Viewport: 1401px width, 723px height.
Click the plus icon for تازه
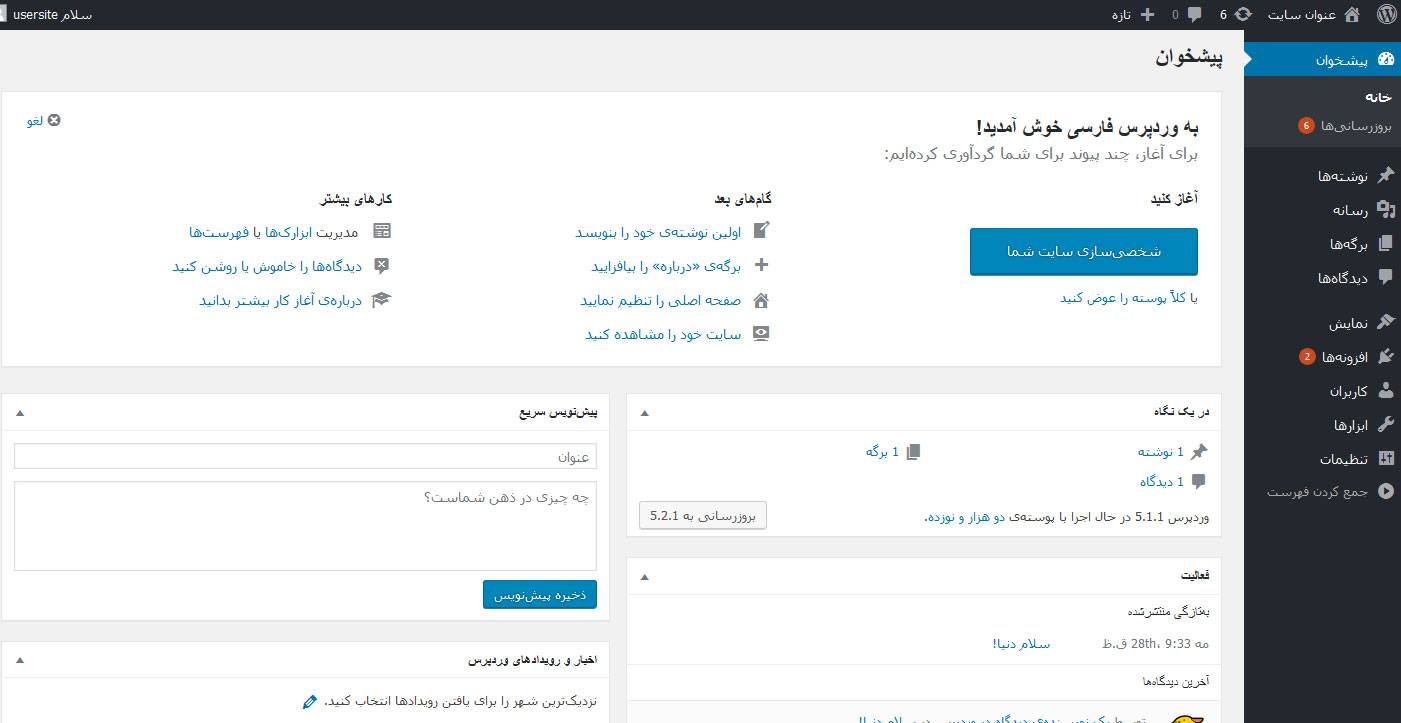click(1146, 15)
